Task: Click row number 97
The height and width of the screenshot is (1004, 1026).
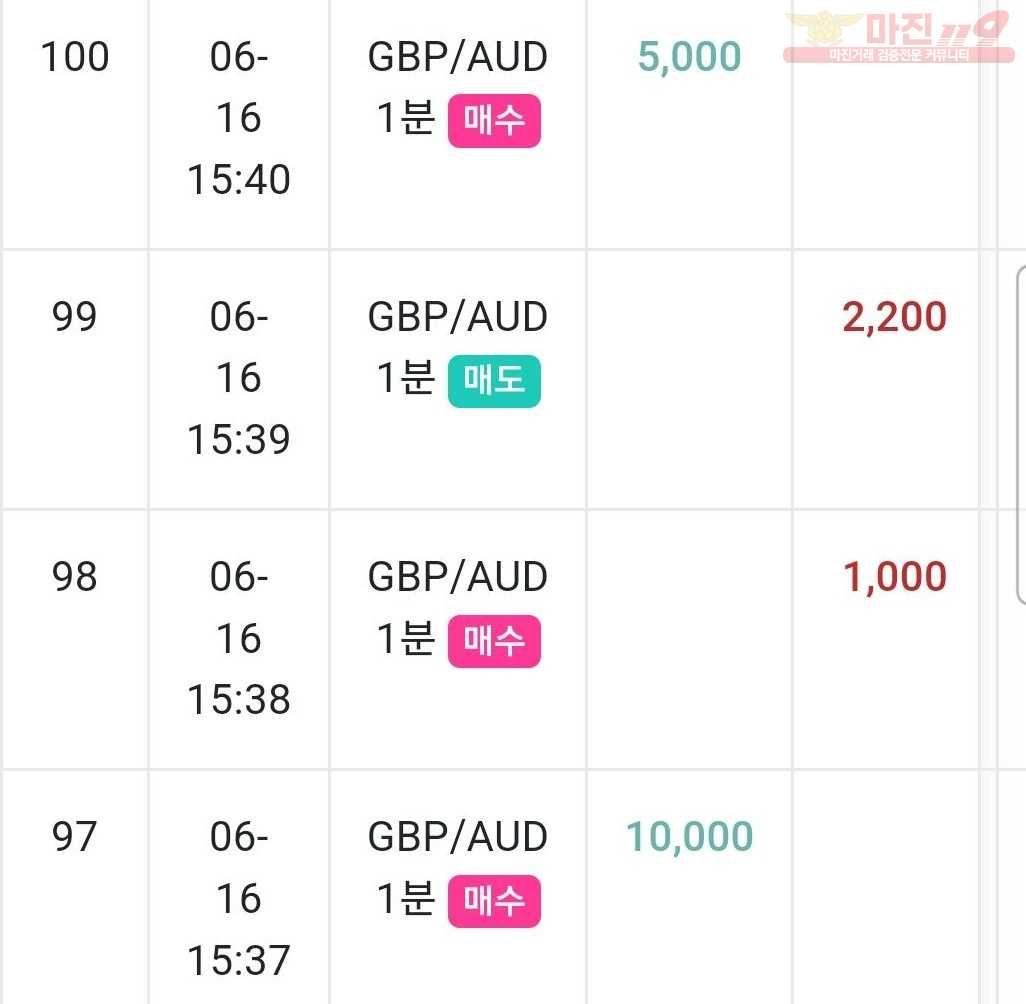Action: pyautogui.click(x=75, y=836)
